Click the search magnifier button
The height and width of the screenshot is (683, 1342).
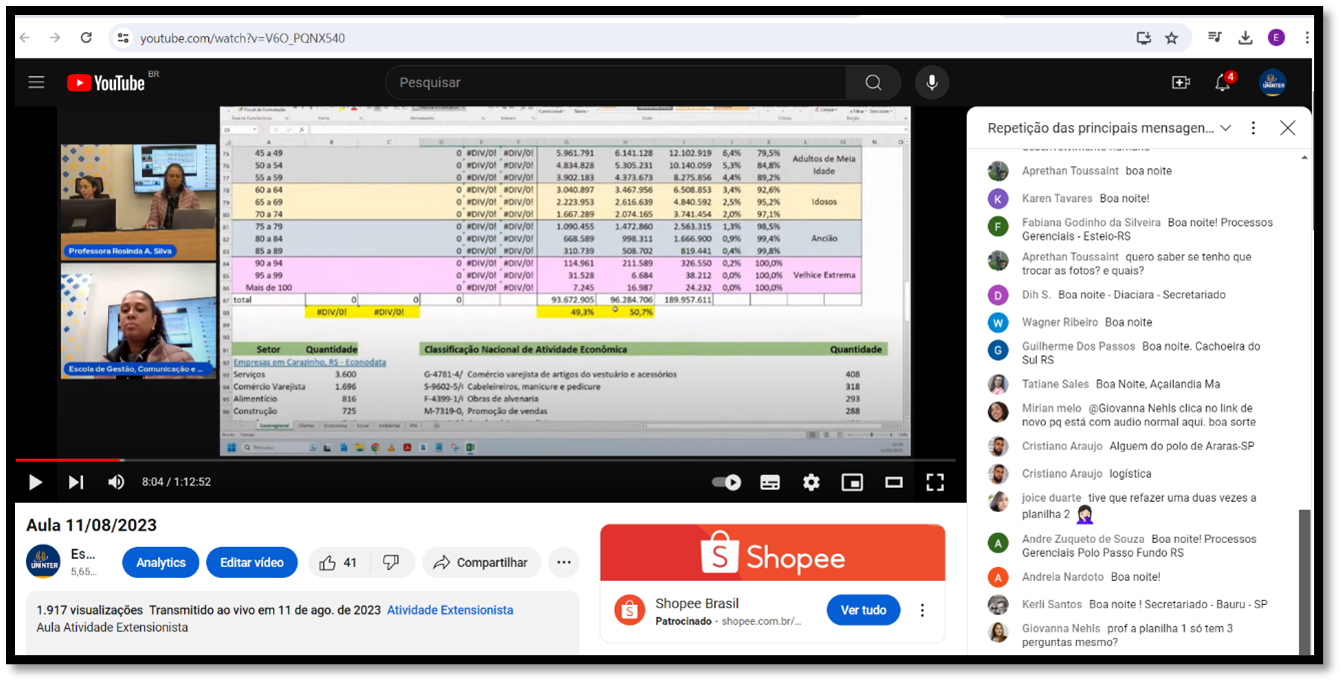(x=873, y=83)
